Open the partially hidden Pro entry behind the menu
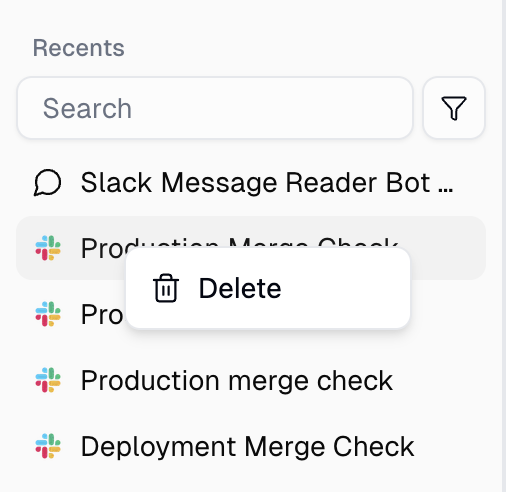The height and width of the screenshot is (492, 506). pos(71,314)
